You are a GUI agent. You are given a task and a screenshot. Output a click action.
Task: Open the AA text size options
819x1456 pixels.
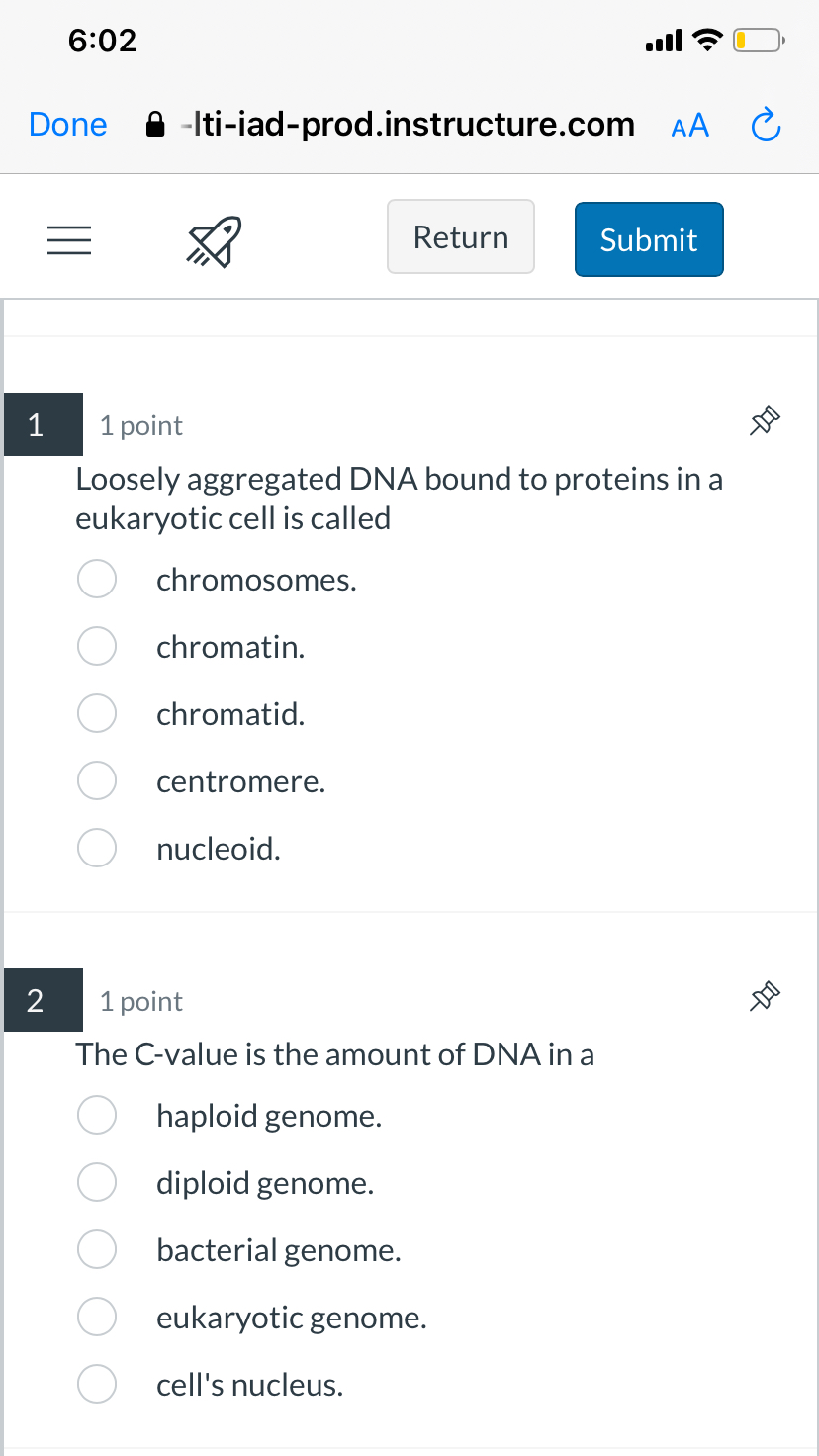pos(690,126)
